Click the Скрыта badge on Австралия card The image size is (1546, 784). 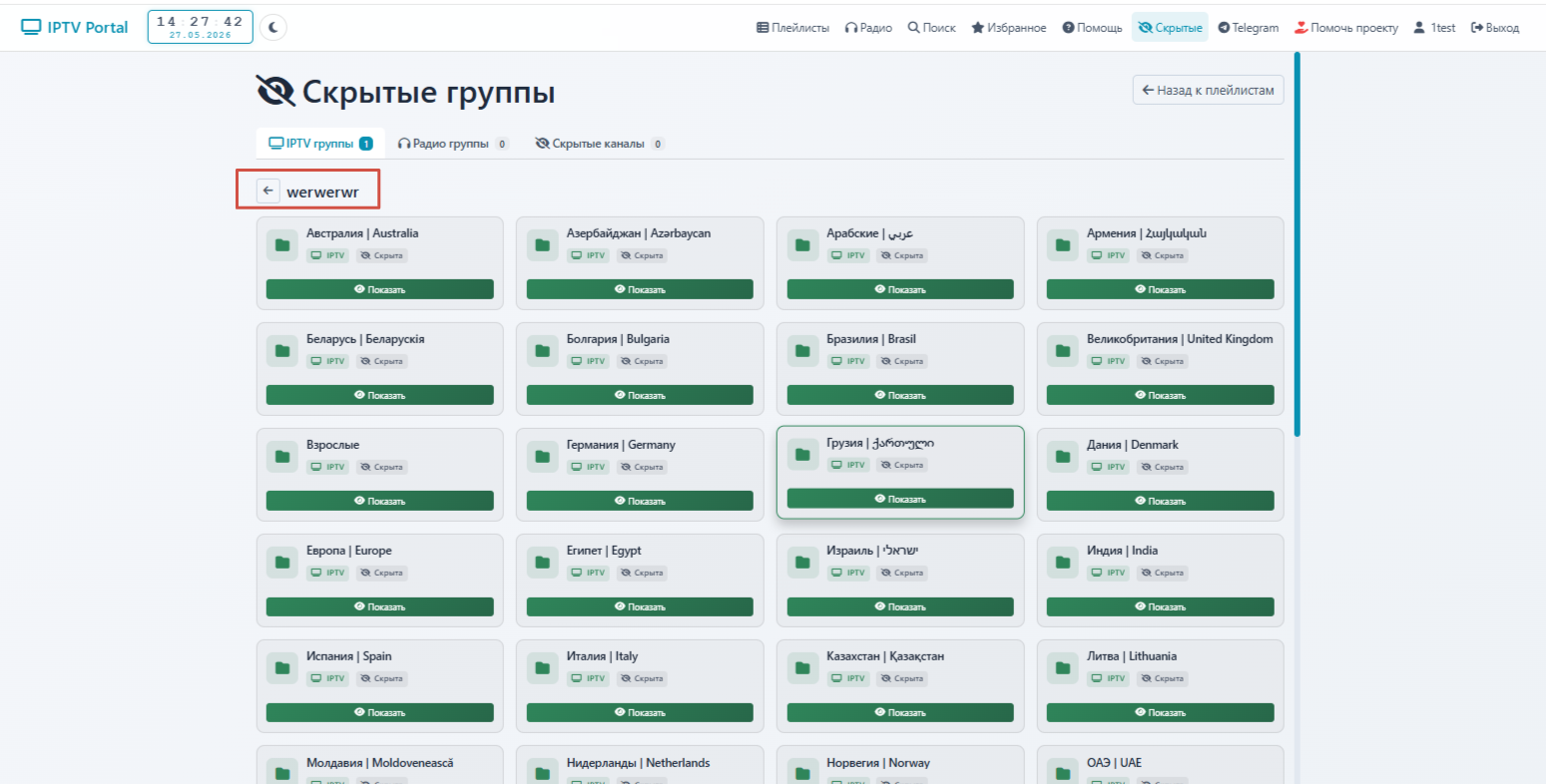[x=382, y=255]
